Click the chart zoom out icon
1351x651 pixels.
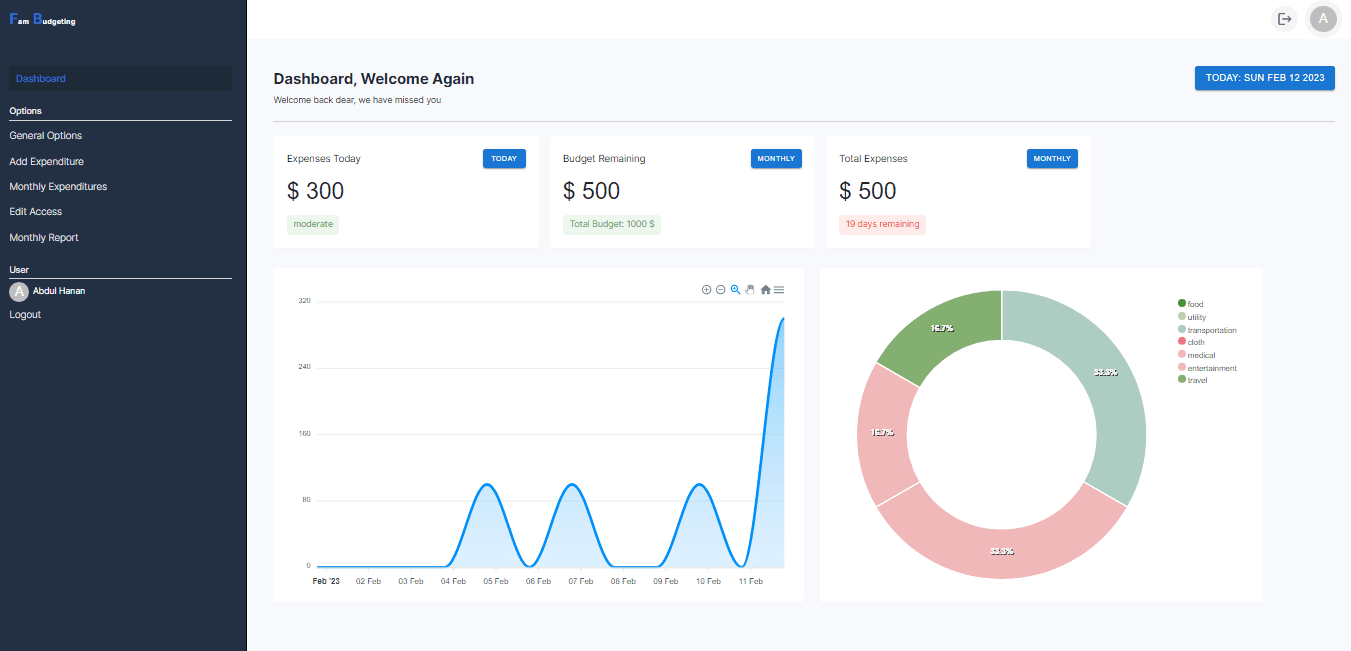720,290
